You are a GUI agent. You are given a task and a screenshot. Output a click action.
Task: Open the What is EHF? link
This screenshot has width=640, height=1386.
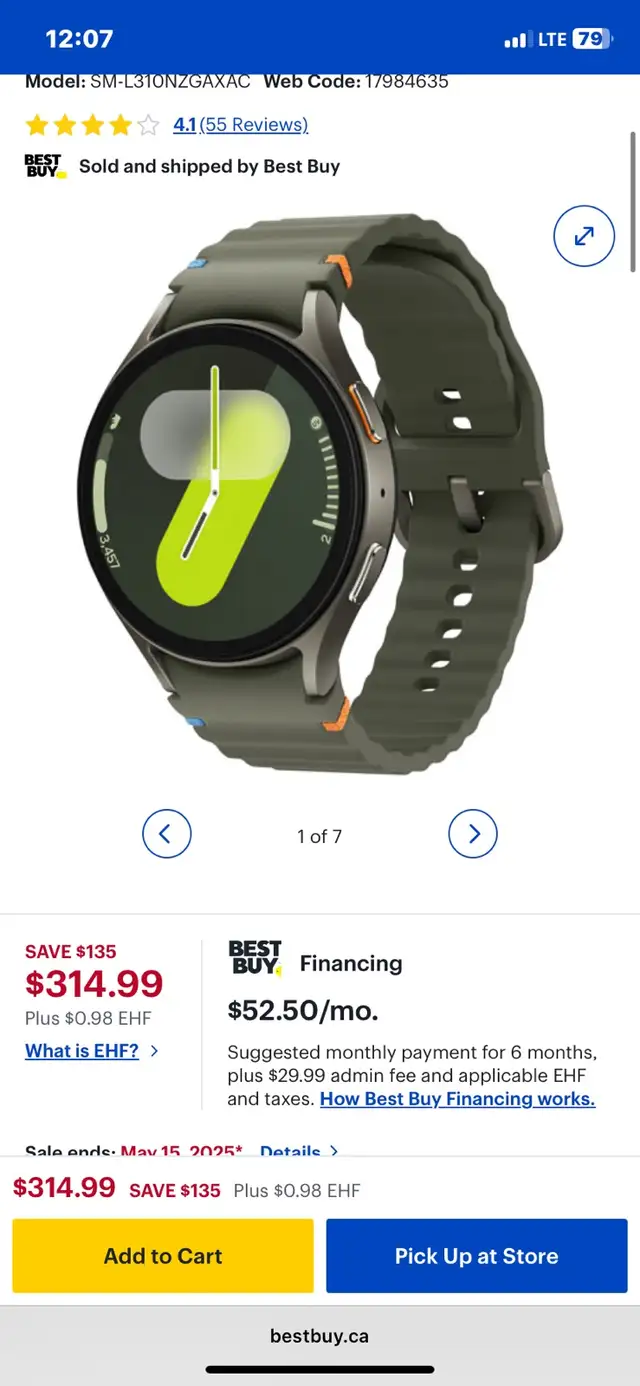tap(82, 1051)
